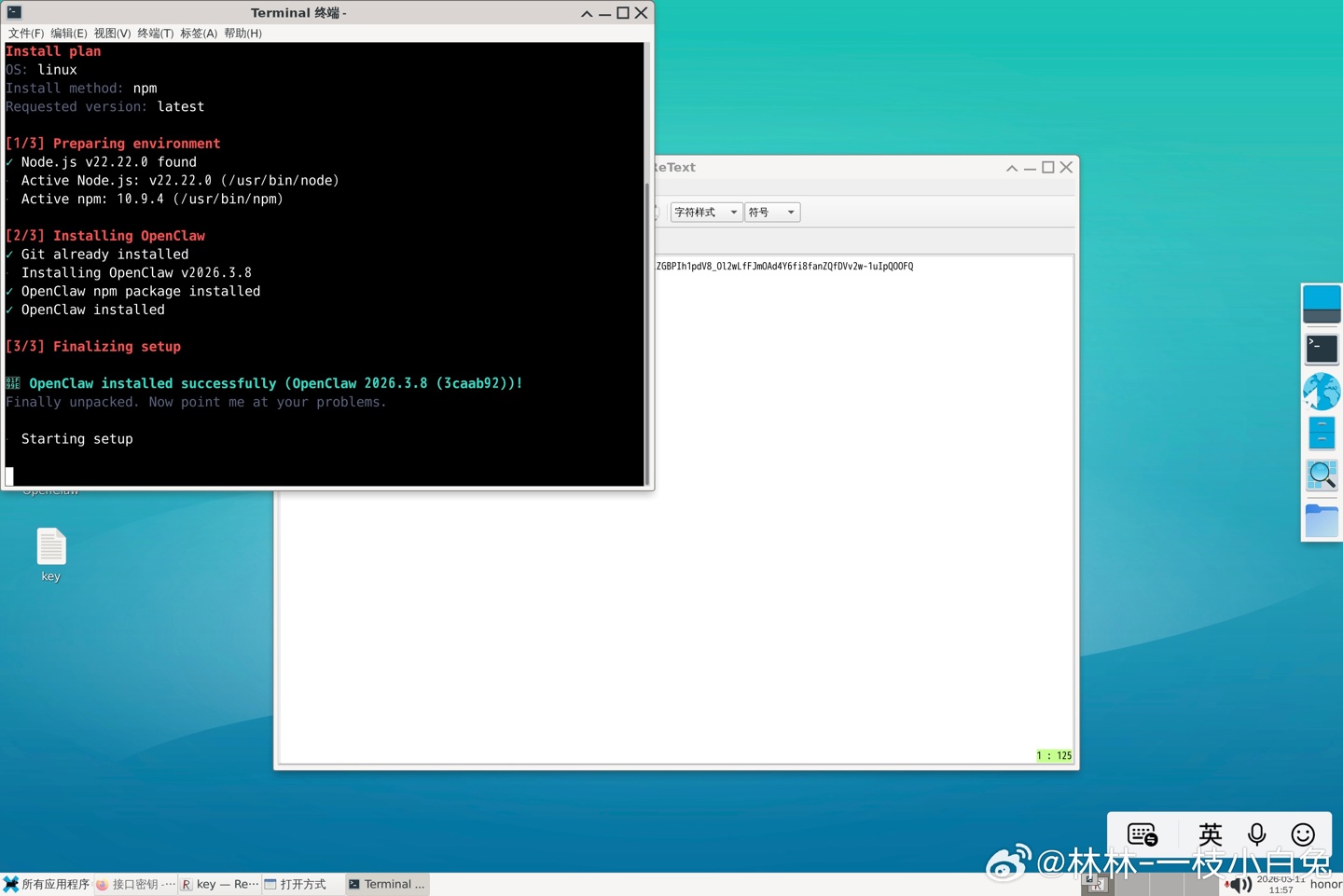Open the file cabinet icon in the side dock
This screenshot has width=1343, height=896.
coord(1321,432)
